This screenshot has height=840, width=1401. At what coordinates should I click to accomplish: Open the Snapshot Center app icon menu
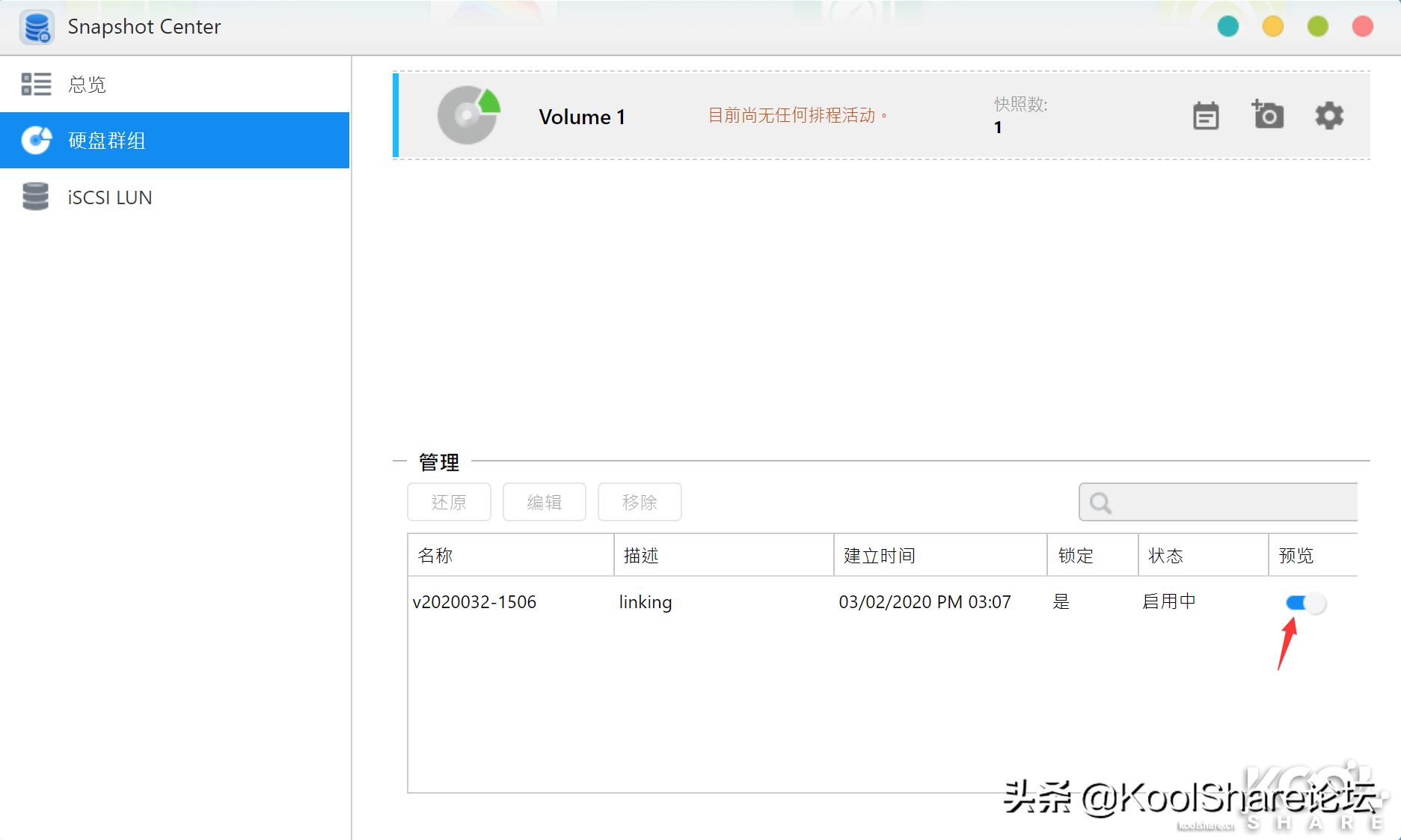[37, 27]
